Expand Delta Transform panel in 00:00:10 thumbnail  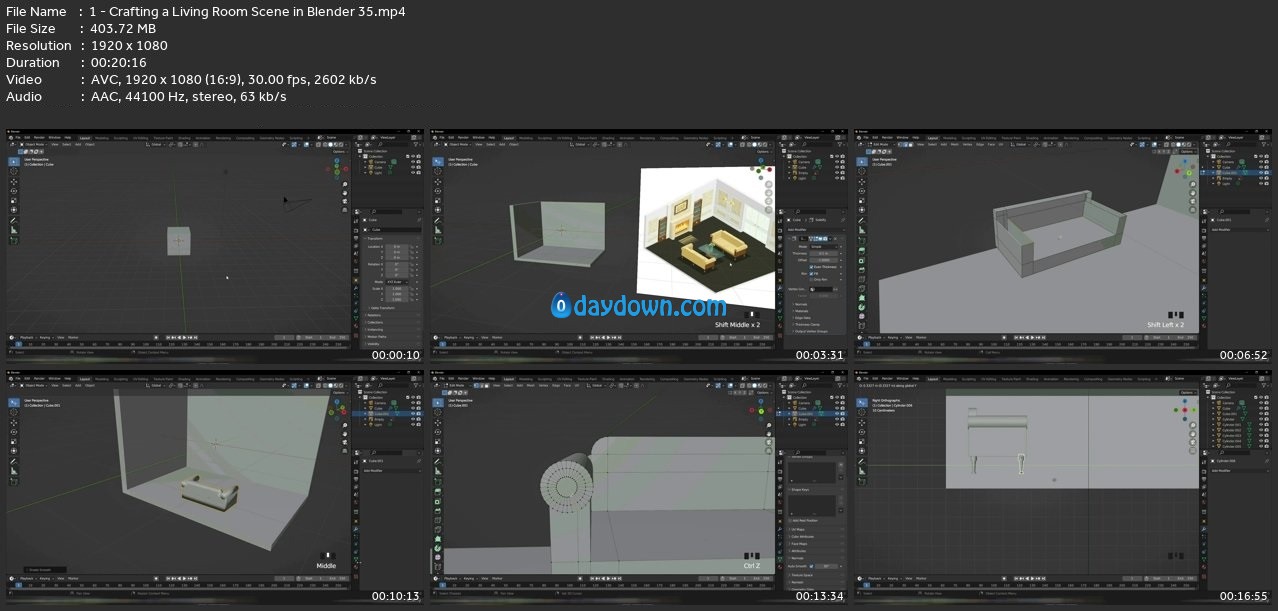point(382,307)
